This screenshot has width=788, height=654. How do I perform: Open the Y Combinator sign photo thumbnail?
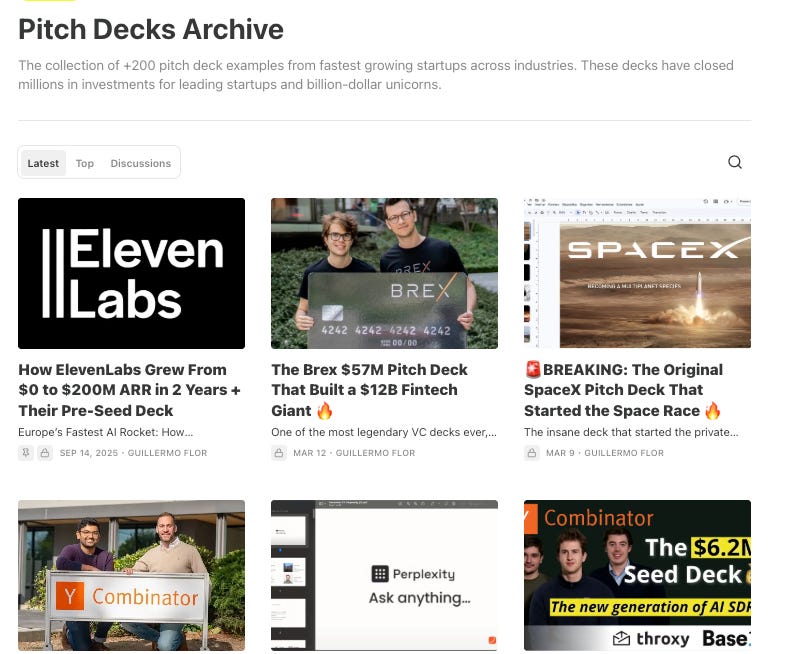132,575
